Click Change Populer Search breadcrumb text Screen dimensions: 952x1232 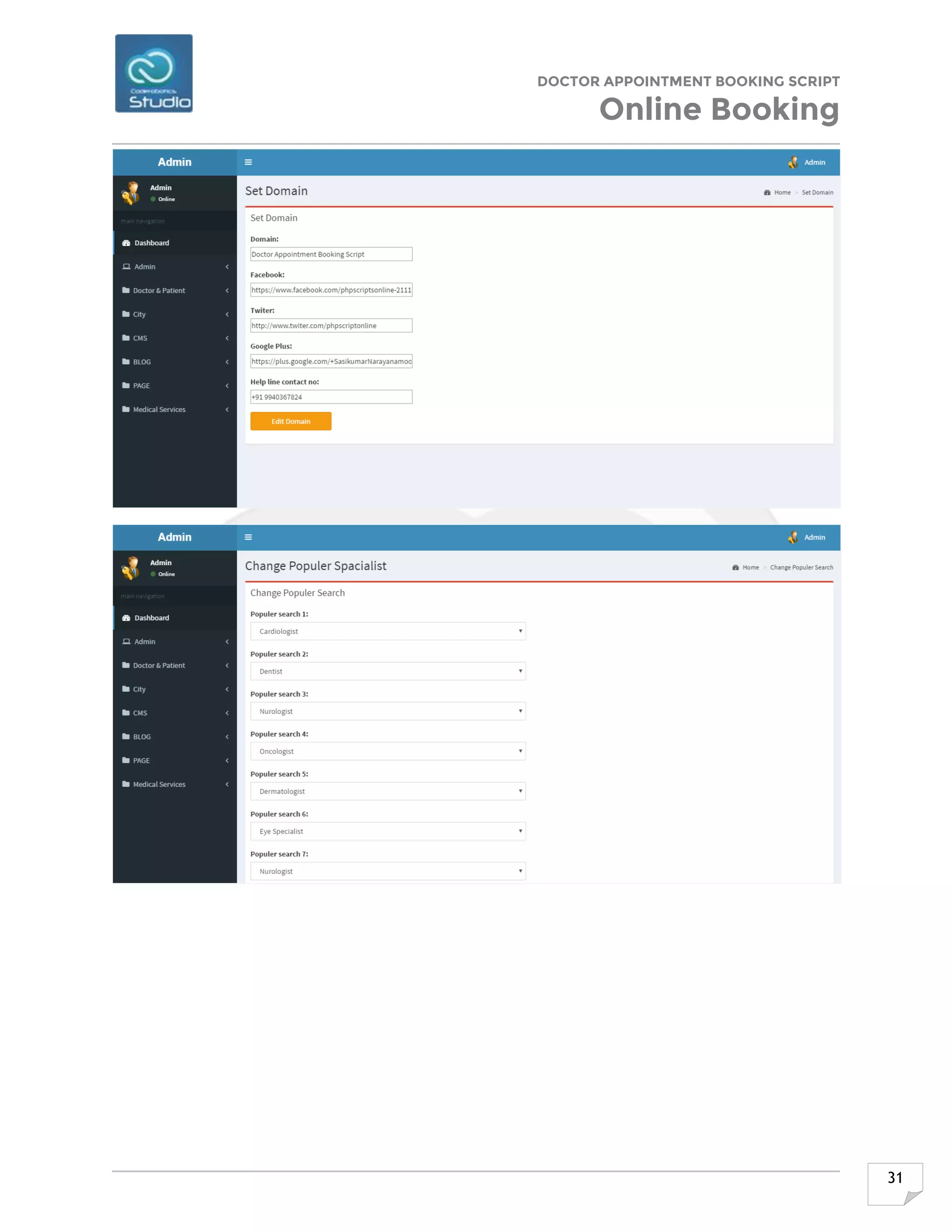(x=801, y=568)
